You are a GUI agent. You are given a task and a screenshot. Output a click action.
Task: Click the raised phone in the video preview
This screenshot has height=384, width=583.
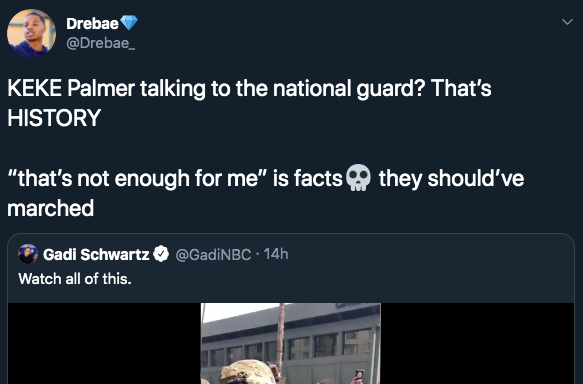point(360,376)
